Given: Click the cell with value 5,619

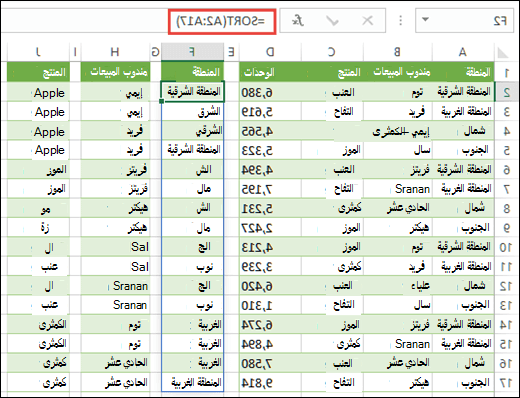Looking at the screenshot, I should pos(270,112).
